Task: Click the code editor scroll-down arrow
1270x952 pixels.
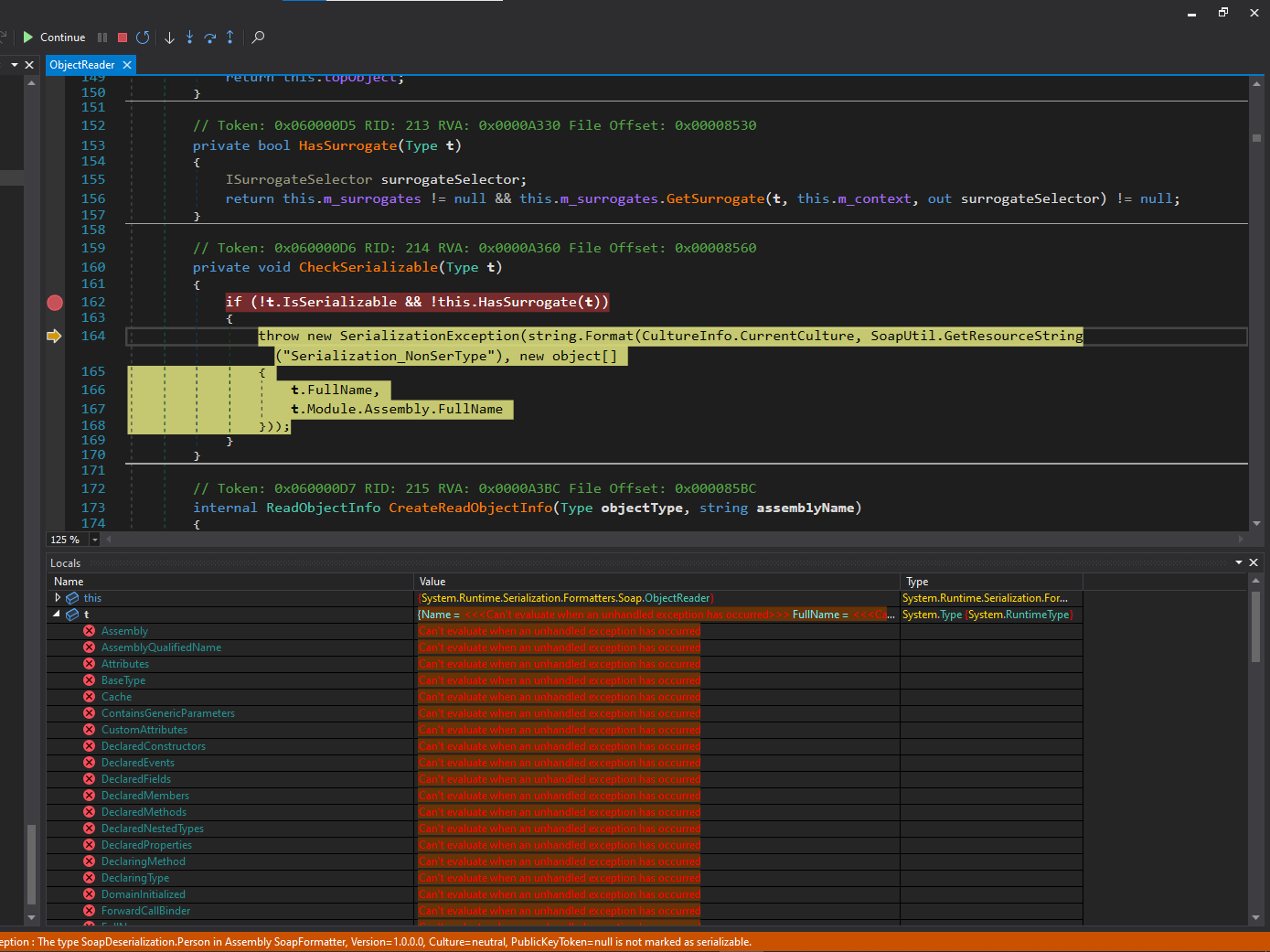Action: pos(1257,523)
